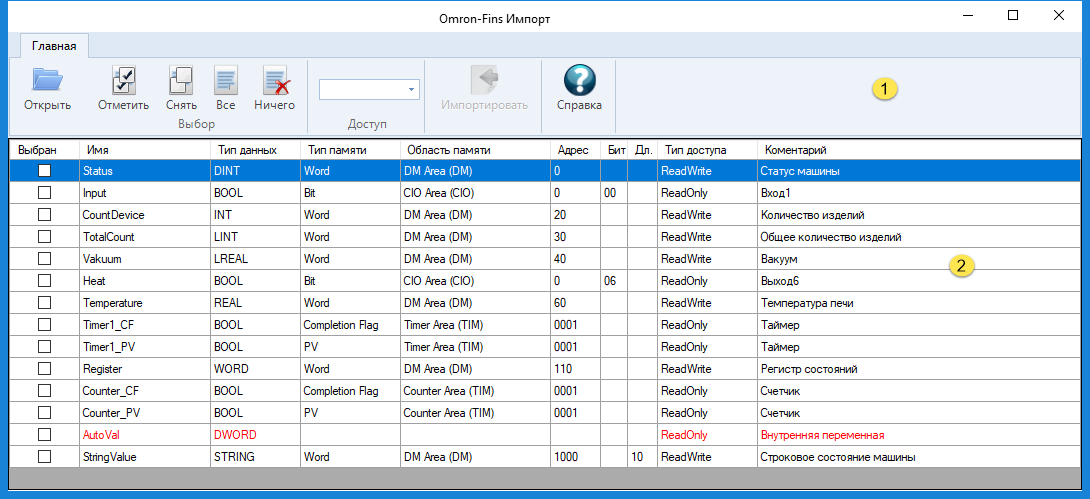
Task: Click the red ReadOnly access cell of AutoVal
Action: (x=708, y=435)
